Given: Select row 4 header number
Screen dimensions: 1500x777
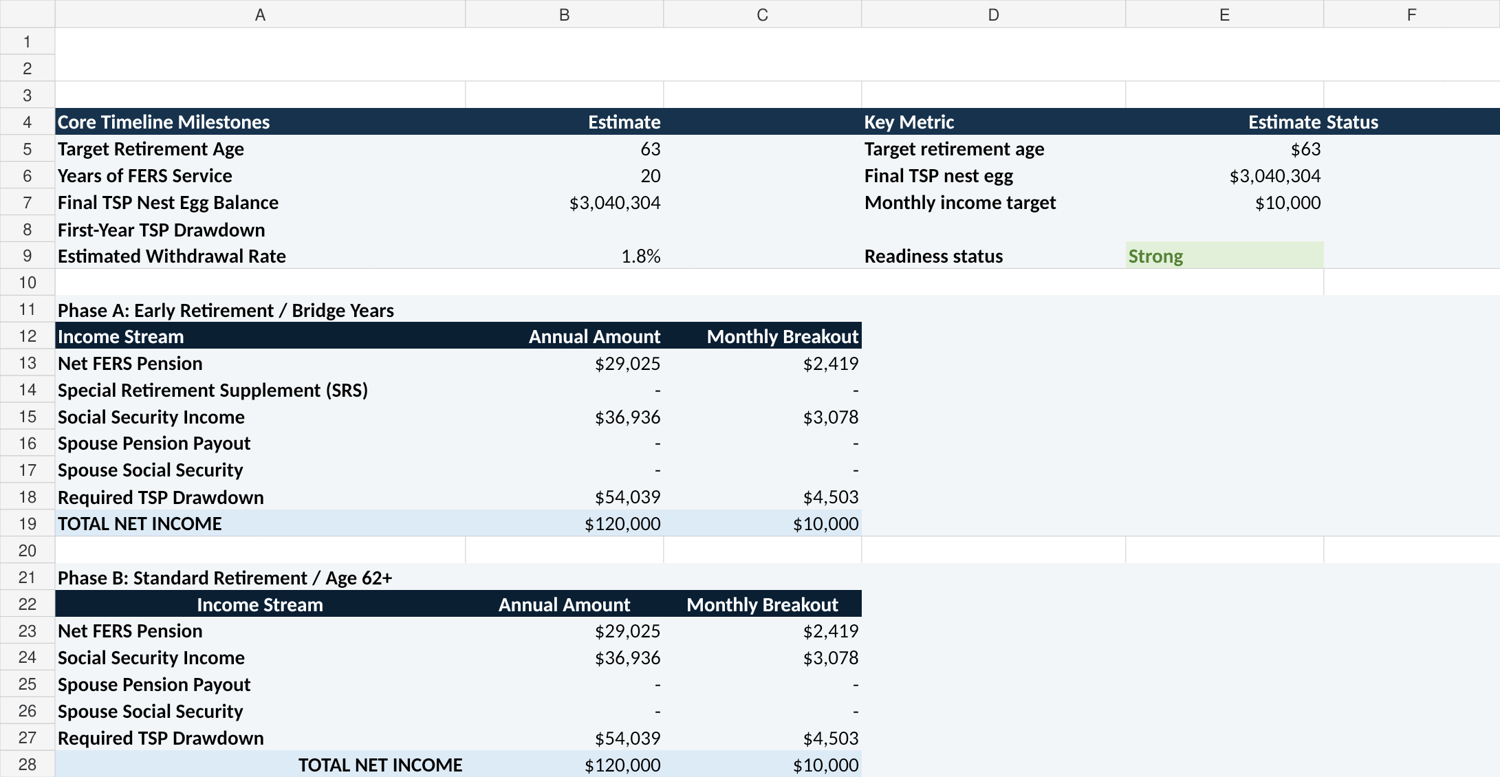Looking at the screenshot, I should tap(27, 122).
